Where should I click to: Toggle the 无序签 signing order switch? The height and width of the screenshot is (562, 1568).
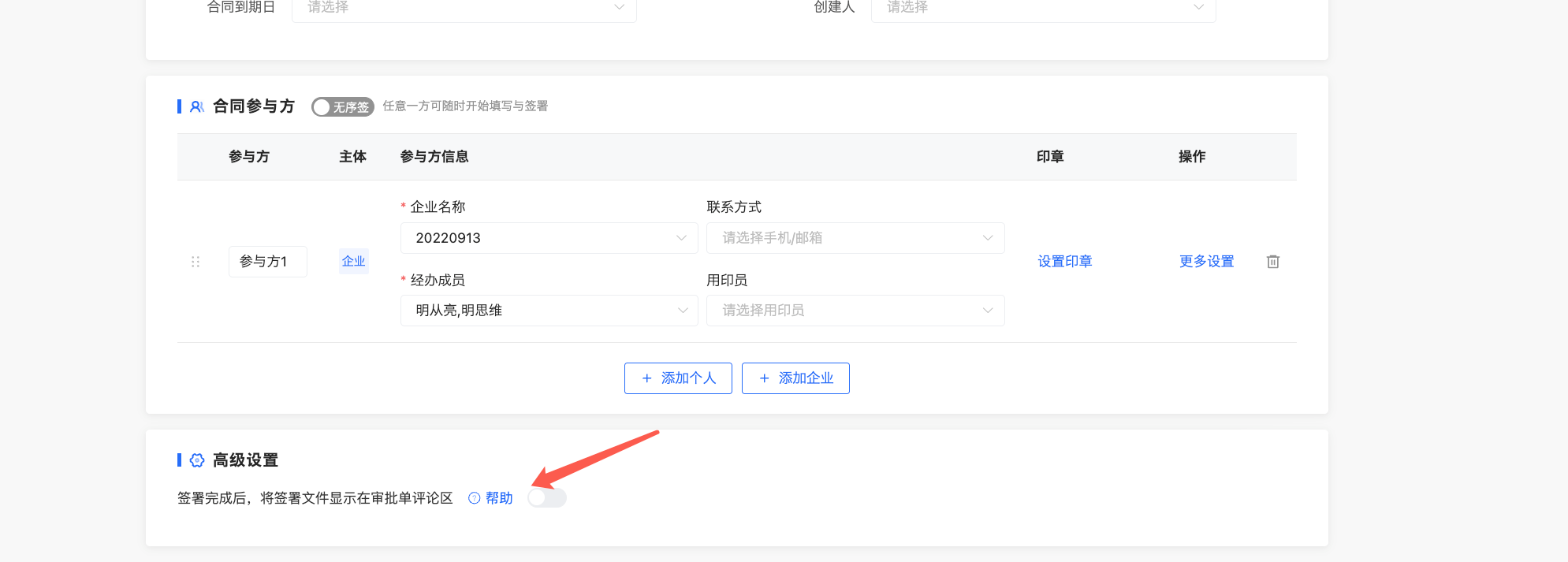pyautogui.click(x=342, y=106)
